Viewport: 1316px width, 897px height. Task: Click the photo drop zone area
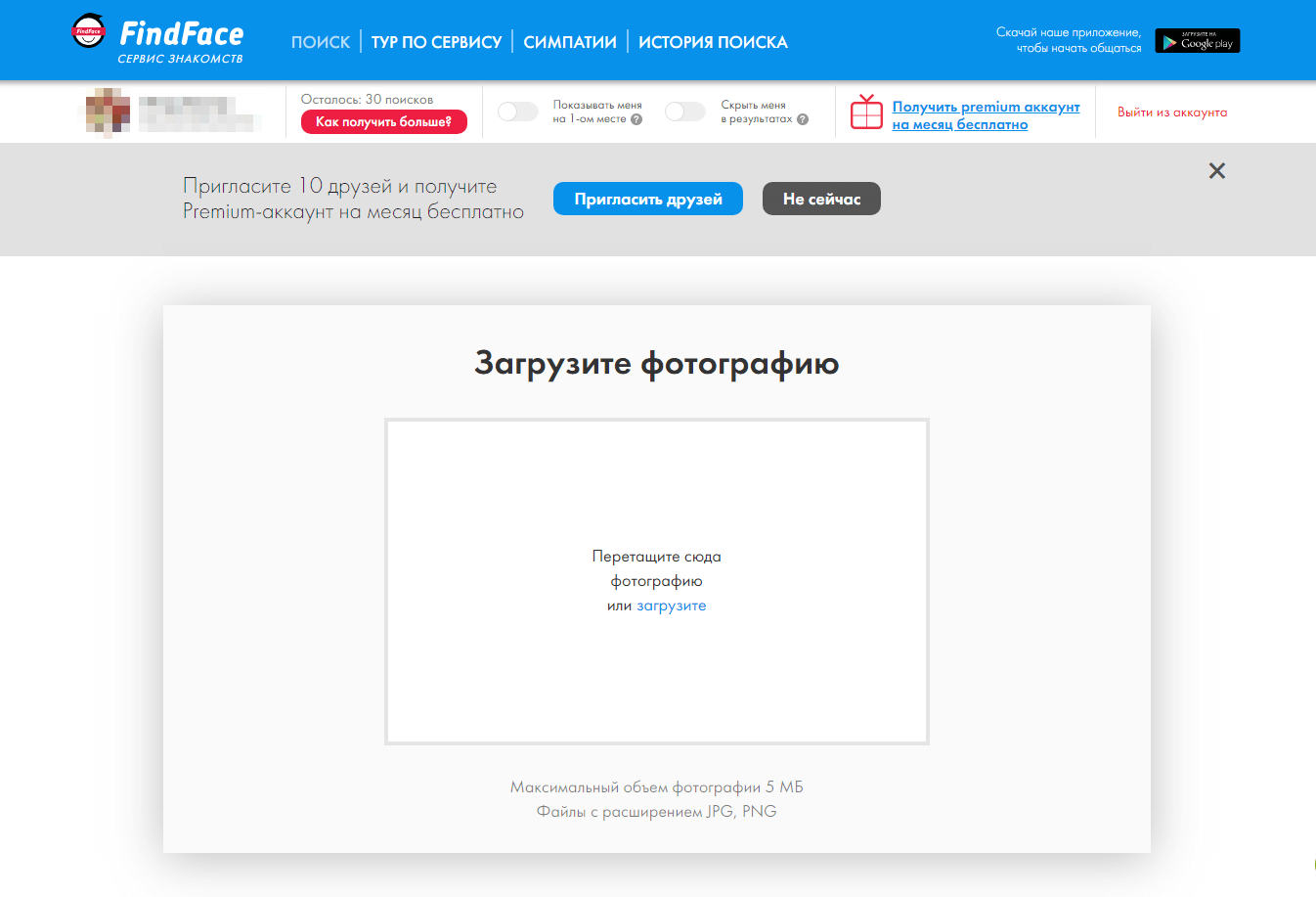tap(656, 489)
